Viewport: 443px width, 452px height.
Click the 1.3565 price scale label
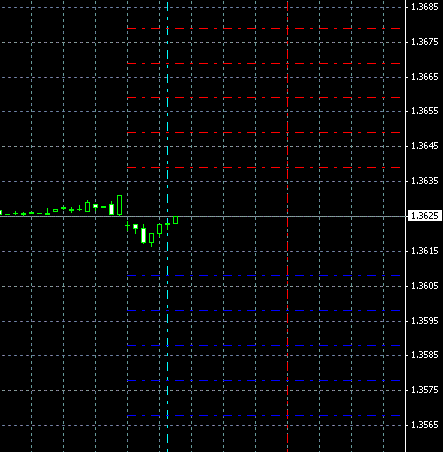425,425
